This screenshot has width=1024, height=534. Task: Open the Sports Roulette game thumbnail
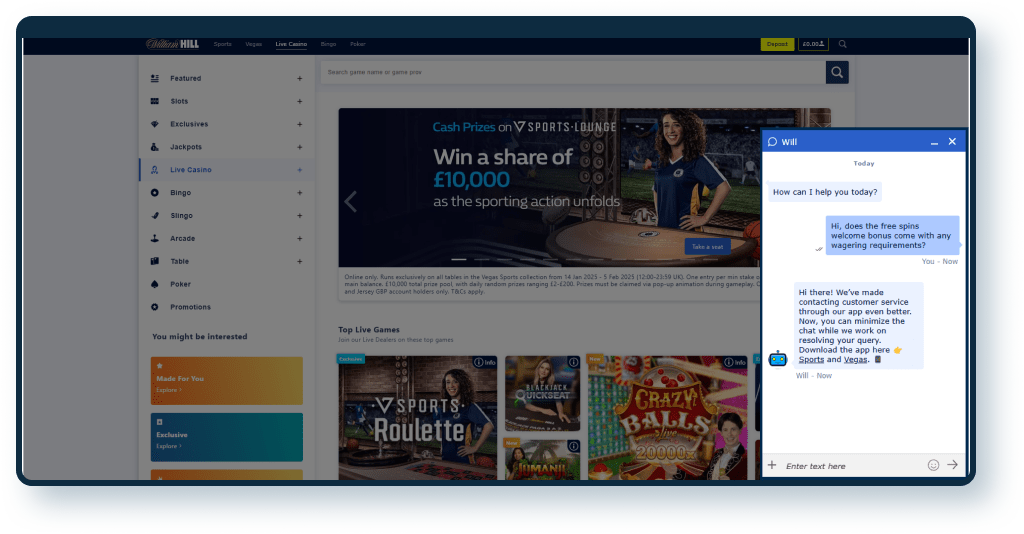[x=417, y=418]
